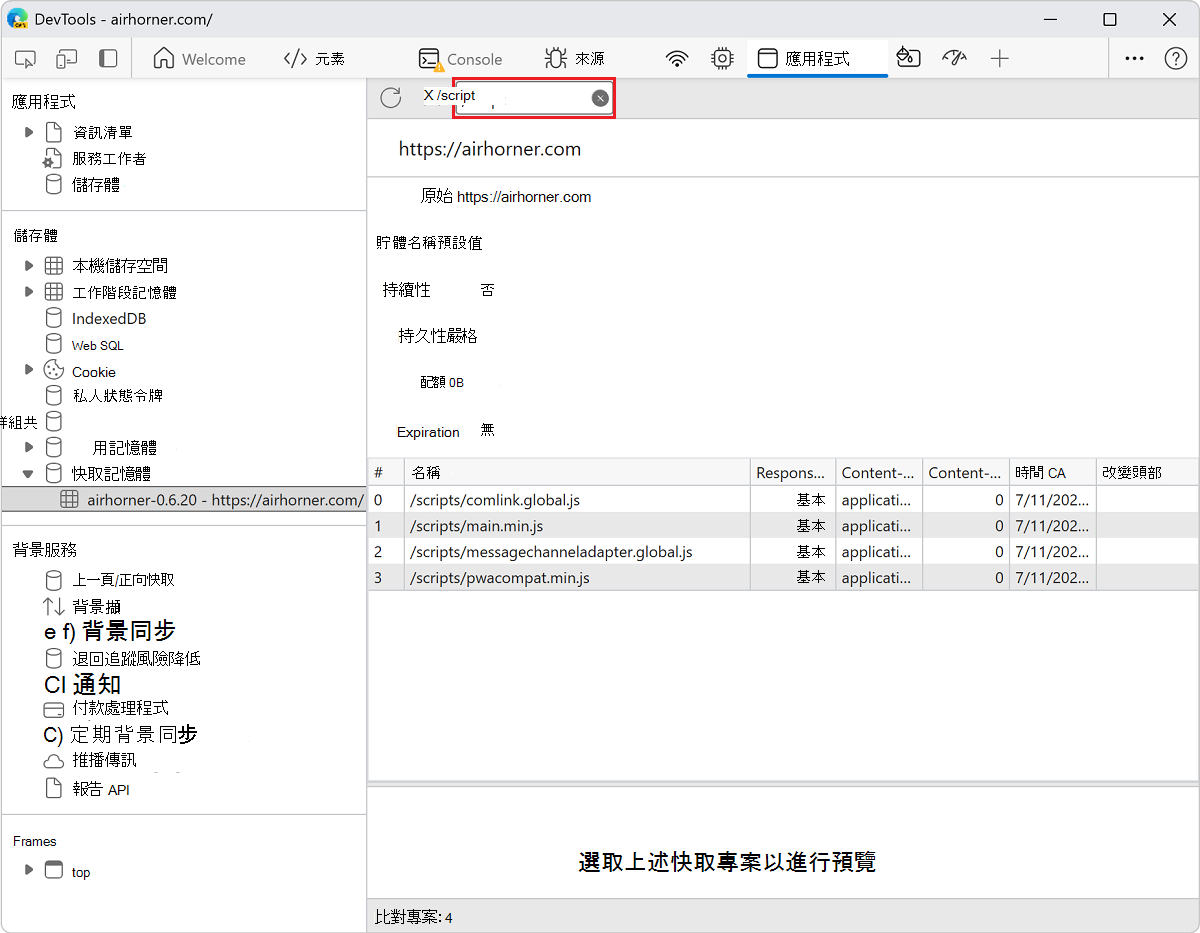Select 服務工作者 in the sidebar
Screen dimensions: 1200x933
pyautogui.click(x=109, y=158)
